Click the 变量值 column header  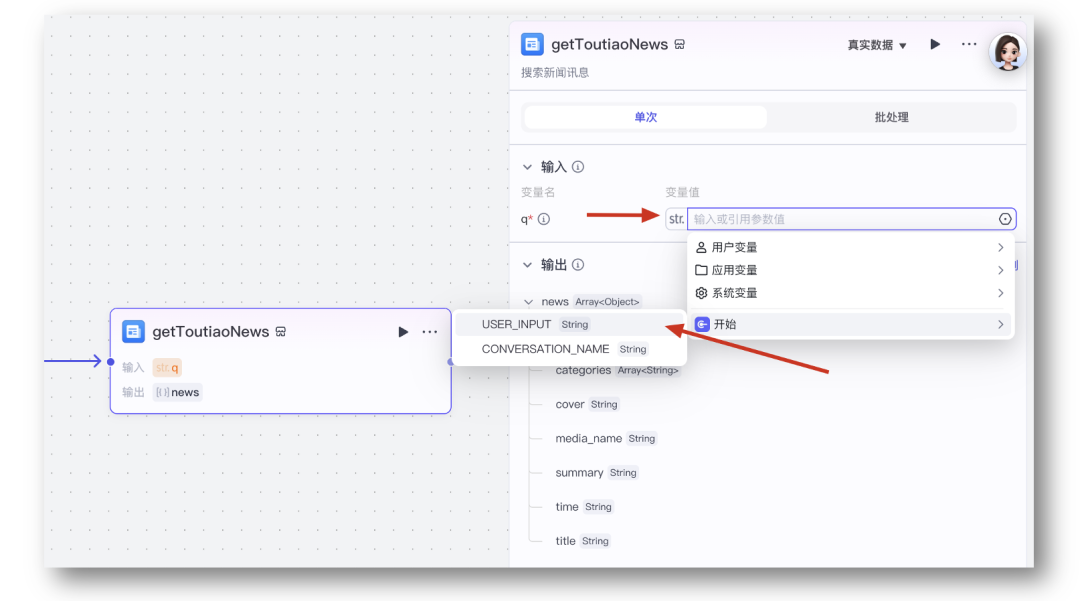(x=682, y=192)
